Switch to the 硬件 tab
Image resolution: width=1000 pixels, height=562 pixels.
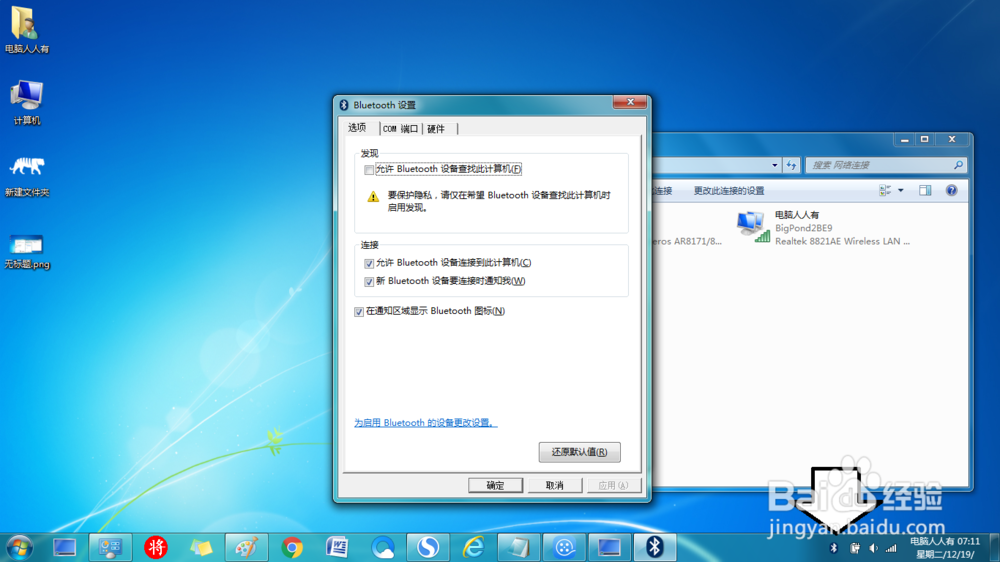[436, 129]
